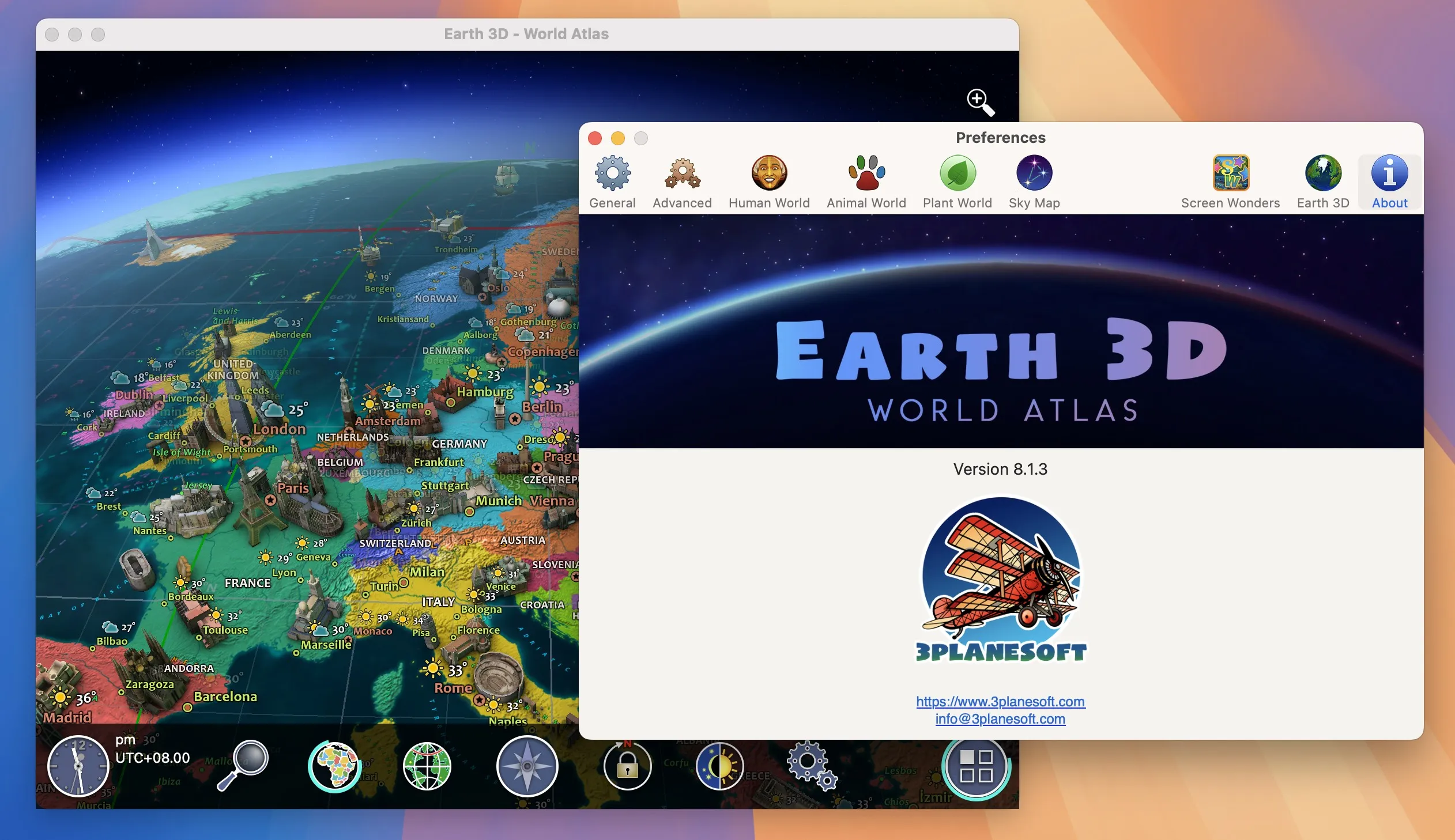This screenshot has width=1455, height=840.
Task: Click the info@3planesoft.com email link
Action: click(x=1000, y=718)
